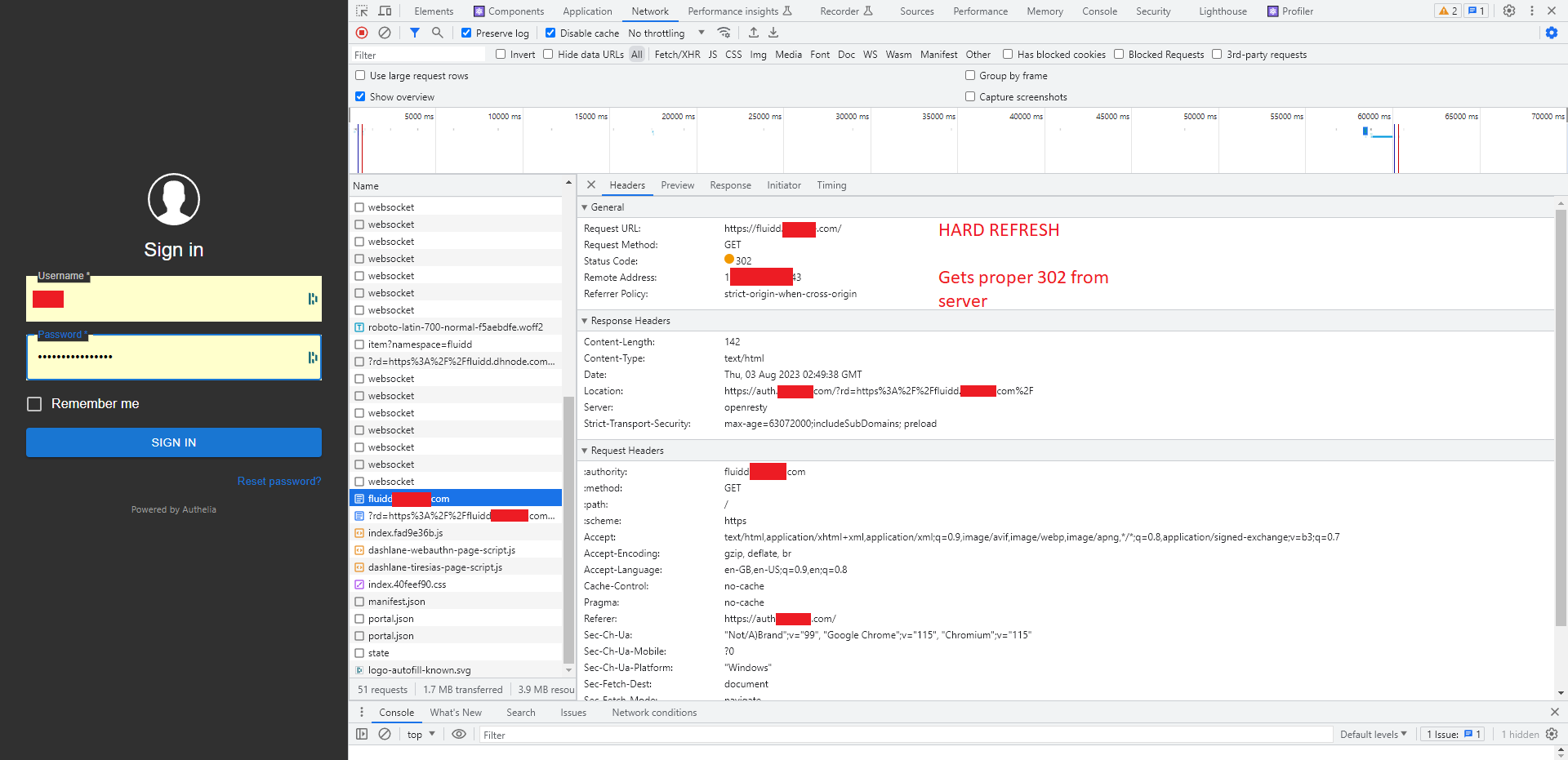Select the manifest.json request
Image resolution: width=1568 pixels, height=760 pixels.
(x=397, y=601)
